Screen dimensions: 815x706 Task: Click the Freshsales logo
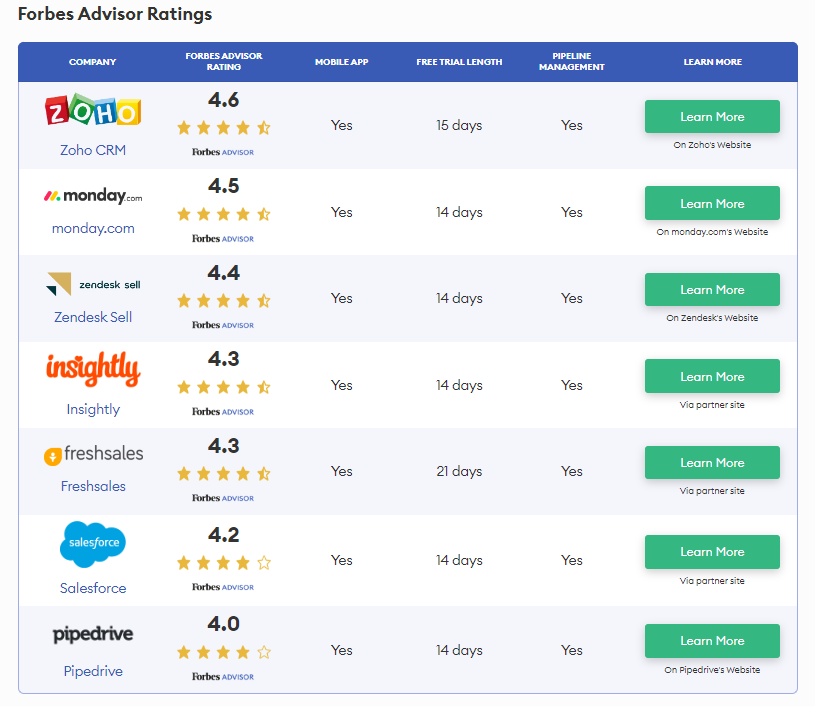click(x=93, y=455)
